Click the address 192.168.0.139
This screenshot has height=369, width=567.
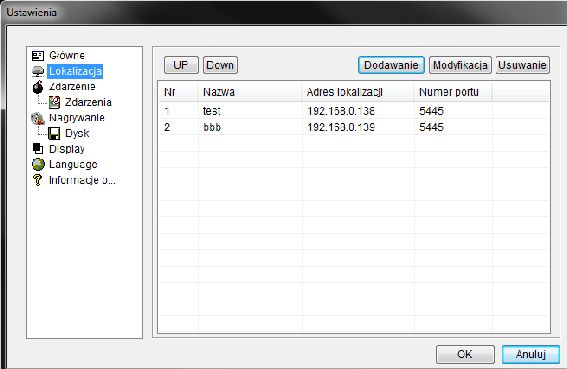click(341, 127)
